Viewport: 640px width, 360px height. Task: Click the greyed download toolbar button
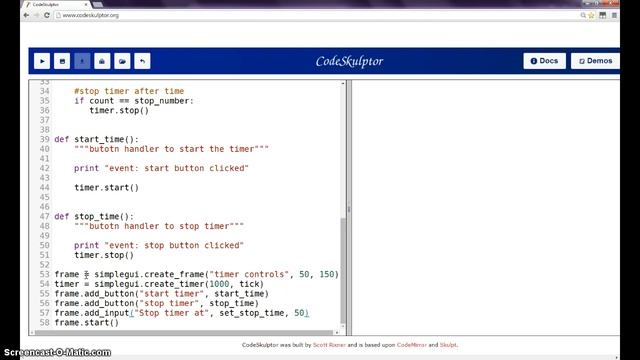click(82, 61)
